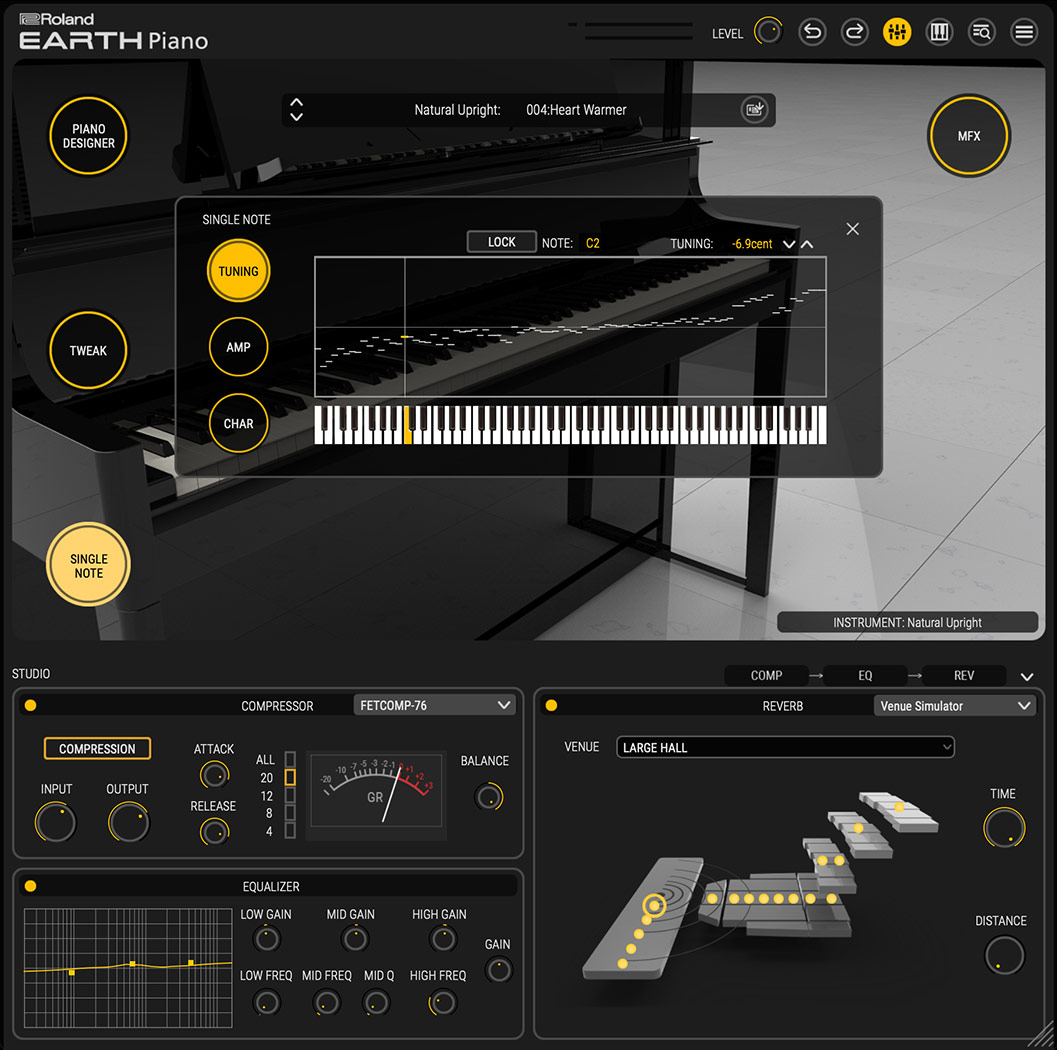Select ratio 4
The width and height of the screenshot is (1057, 1050).
click(x=290, y=831)
